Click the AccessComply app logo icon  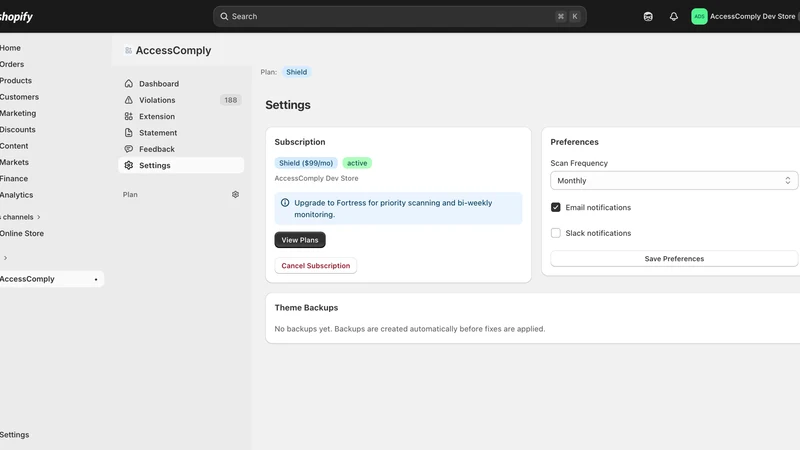[128, 51]
